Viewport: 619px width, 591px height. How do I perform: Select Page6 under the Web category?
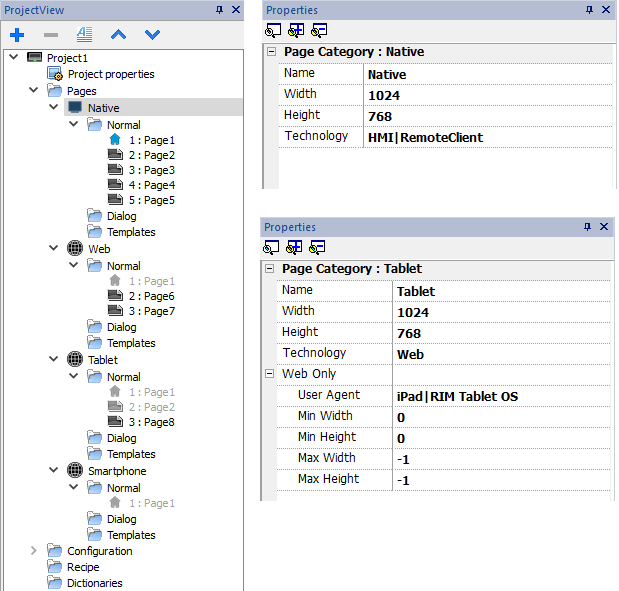tap(150, 297)
